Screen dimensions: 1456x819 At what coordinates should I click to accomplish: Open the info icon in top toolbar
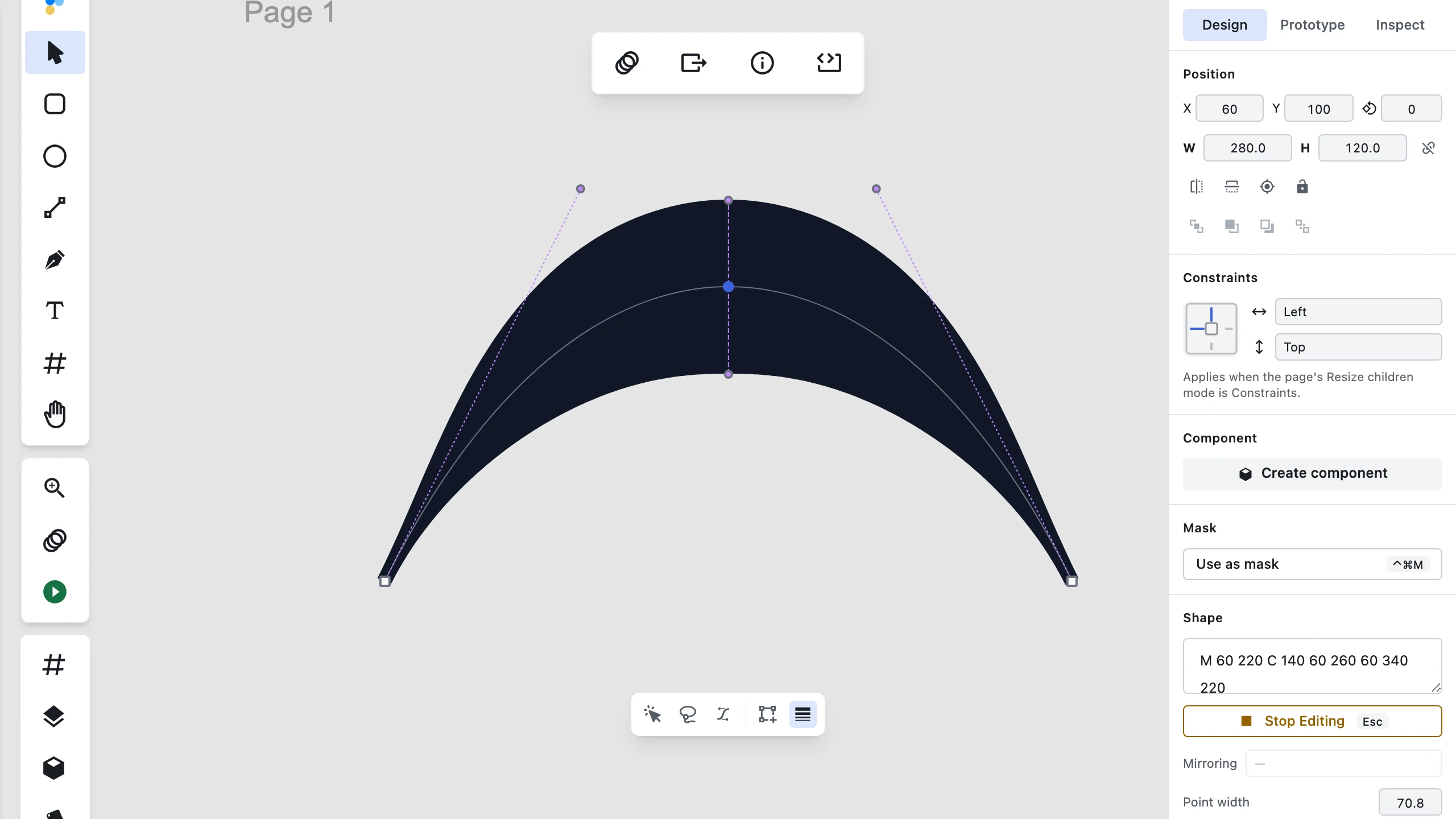tap(762, 63)
